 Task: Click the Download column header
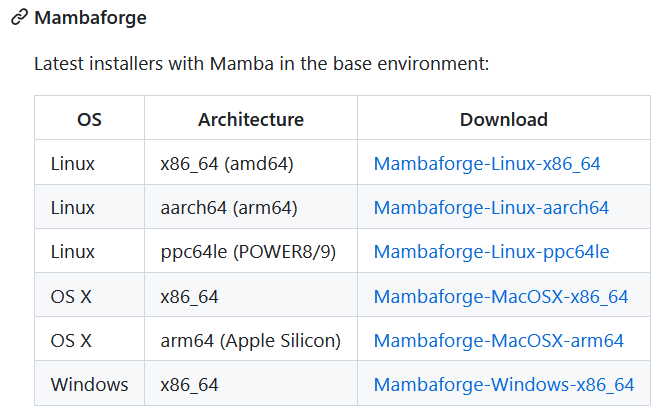click(x=503, y=119)
